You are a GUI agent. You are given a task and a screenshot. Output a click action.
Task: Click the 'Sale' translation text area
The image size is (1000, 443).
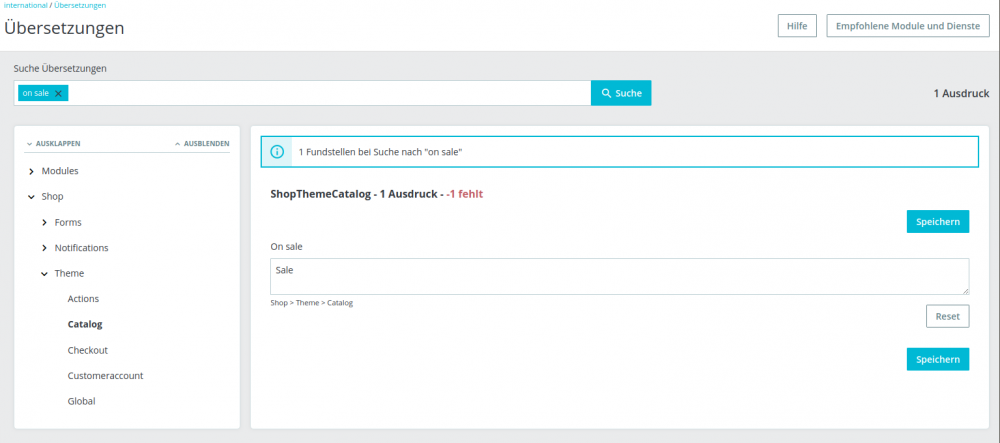coord(619,276)
